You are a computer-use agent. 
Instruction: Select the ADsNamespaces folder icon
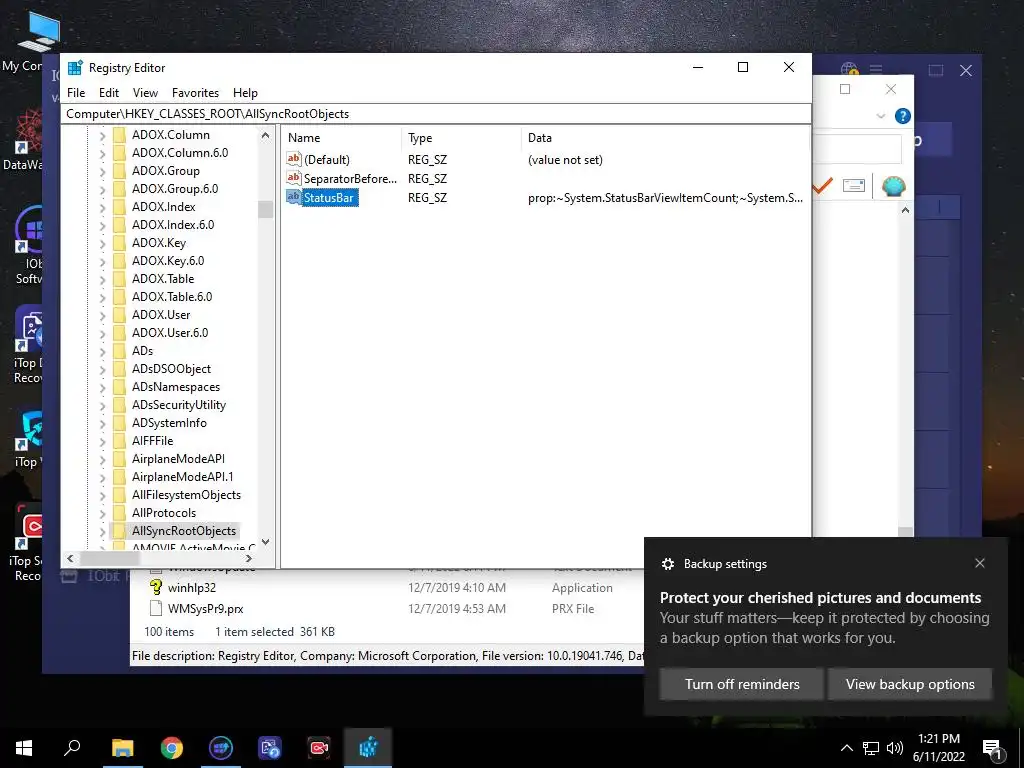point(119,387)
